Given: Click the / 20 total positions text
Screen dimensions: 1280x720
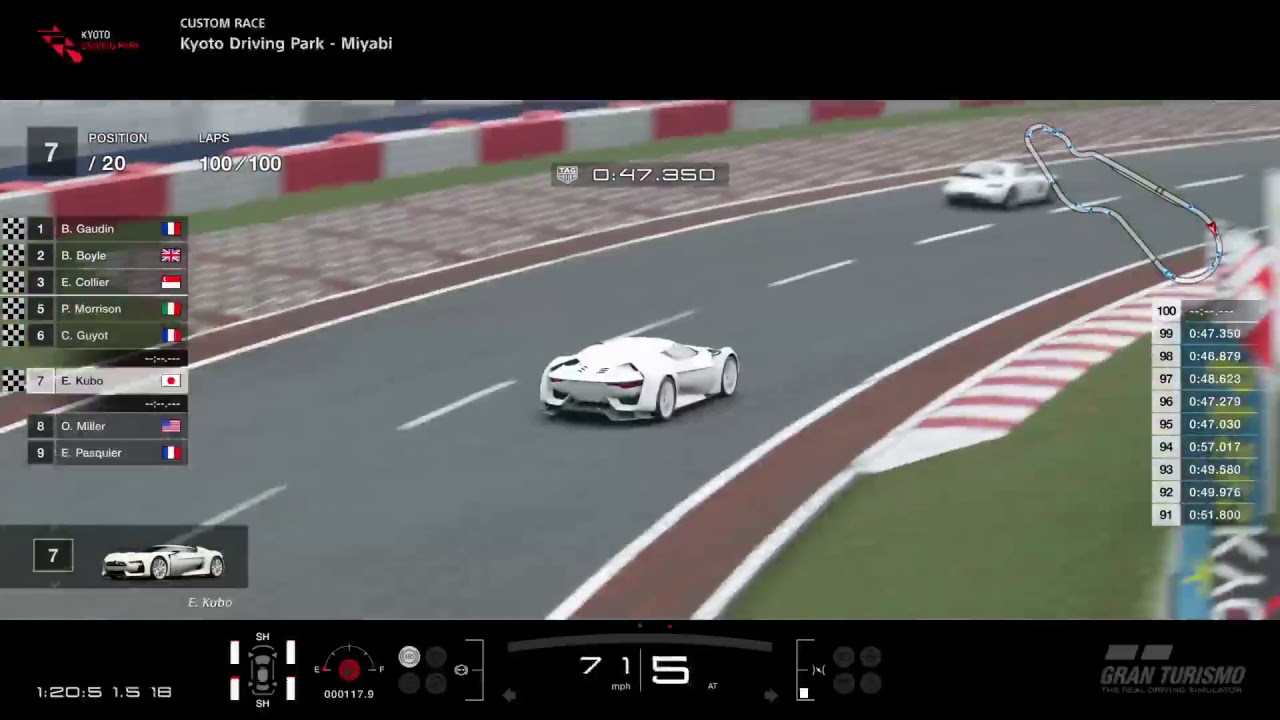Looking at the screenshot, I should pyautogui.click(x=107, y=164).
